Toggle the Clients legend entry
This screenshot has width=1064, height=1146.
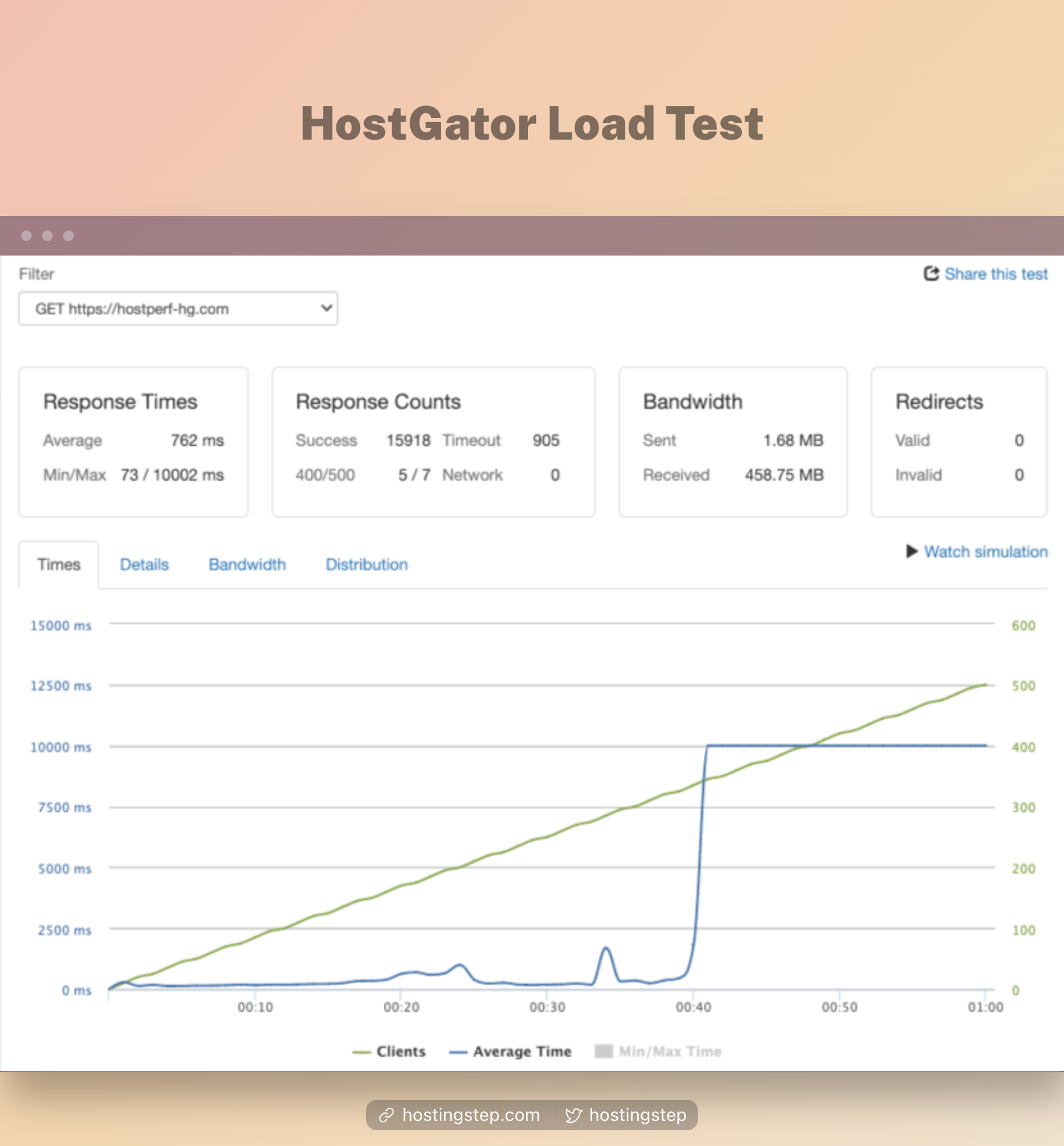389,1051
